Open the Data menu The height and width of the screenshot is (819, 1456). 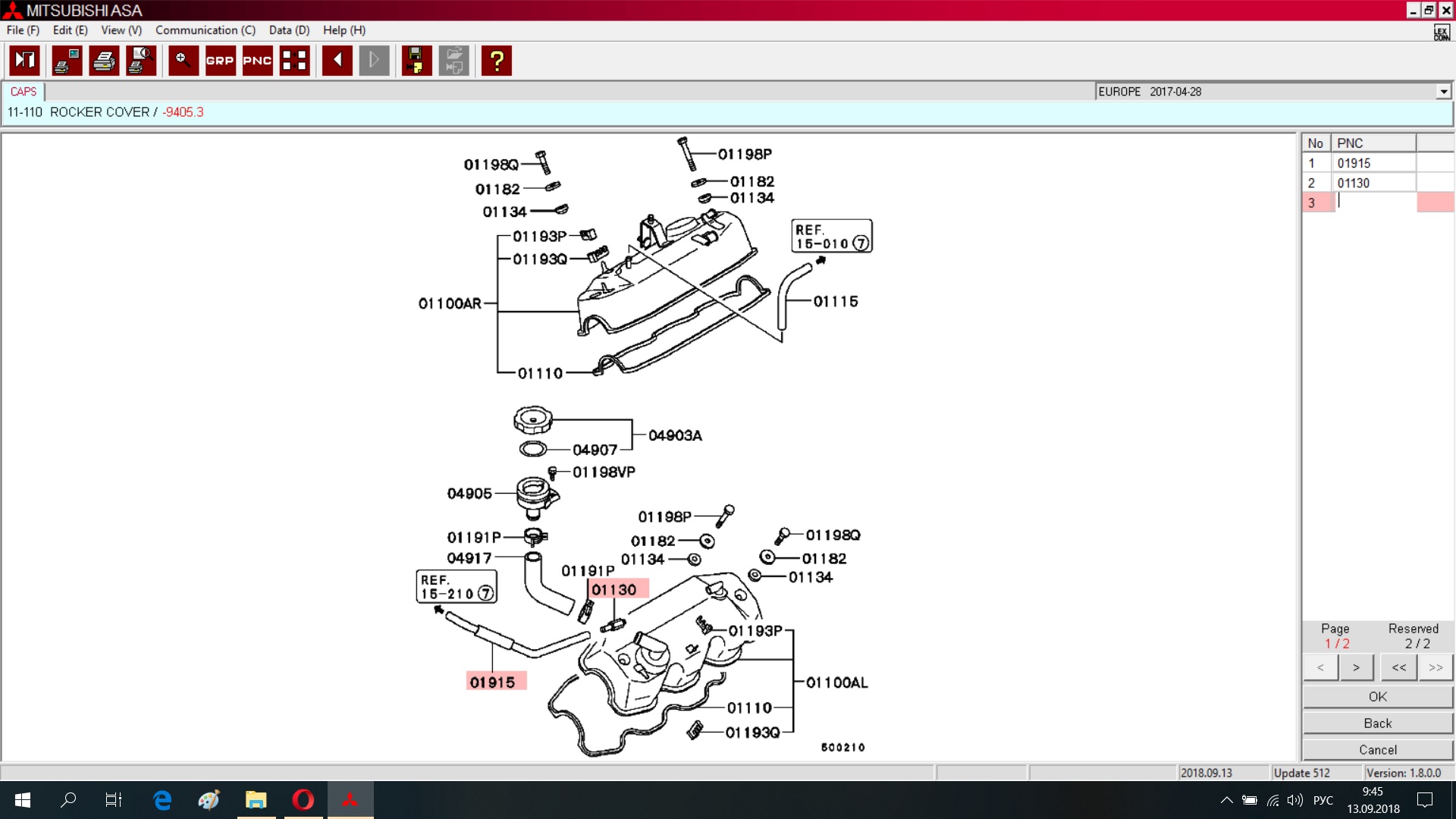(x=289, y=30)
